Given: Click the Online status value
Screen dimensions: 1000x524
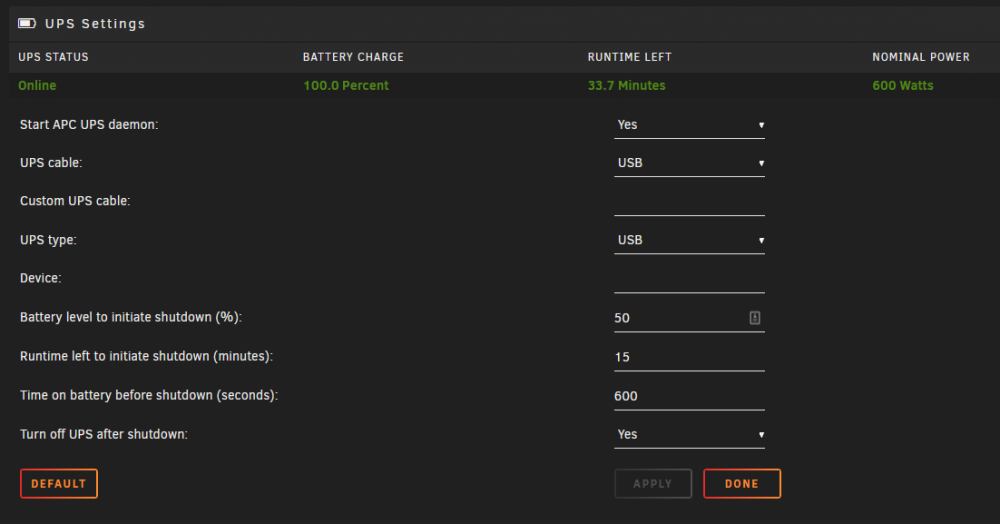Looking at the screenshot, I should 37,85.
